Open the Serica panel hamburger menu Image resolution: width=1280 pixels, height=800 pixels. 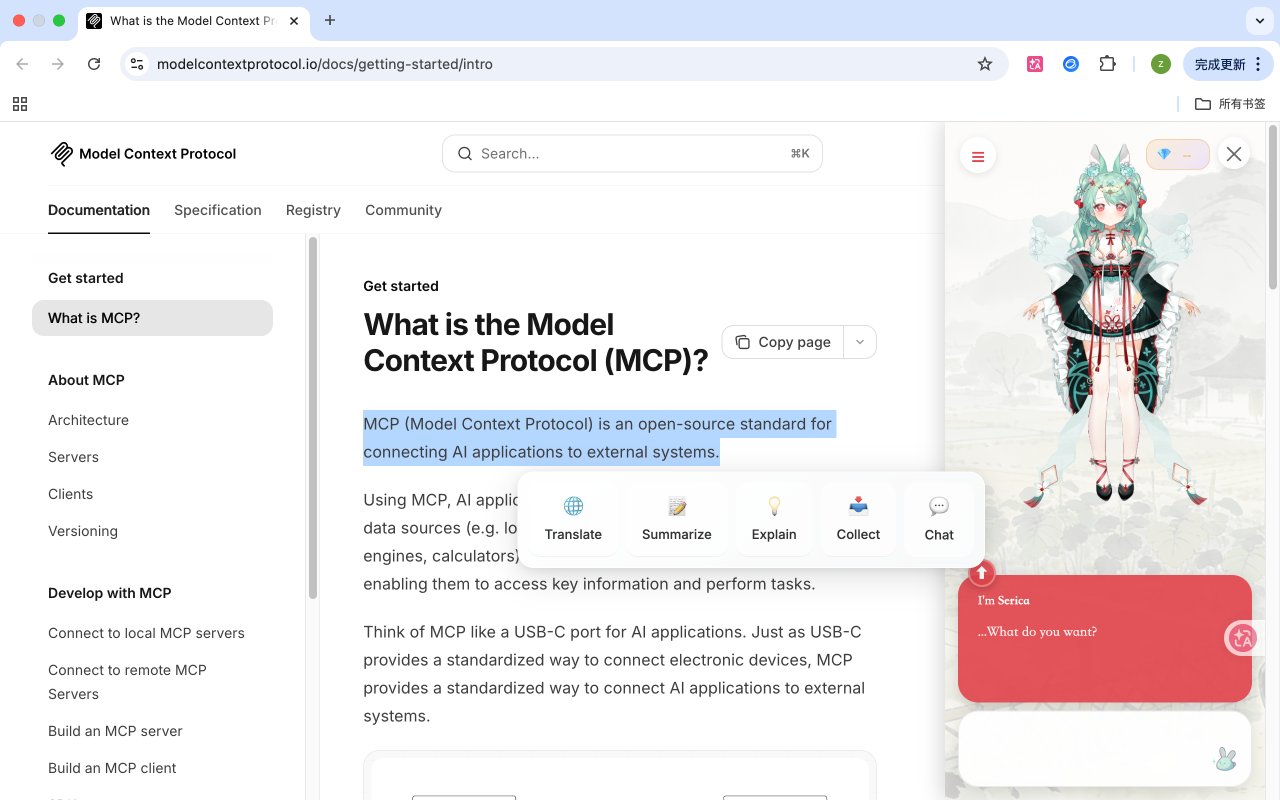point(978,156)
